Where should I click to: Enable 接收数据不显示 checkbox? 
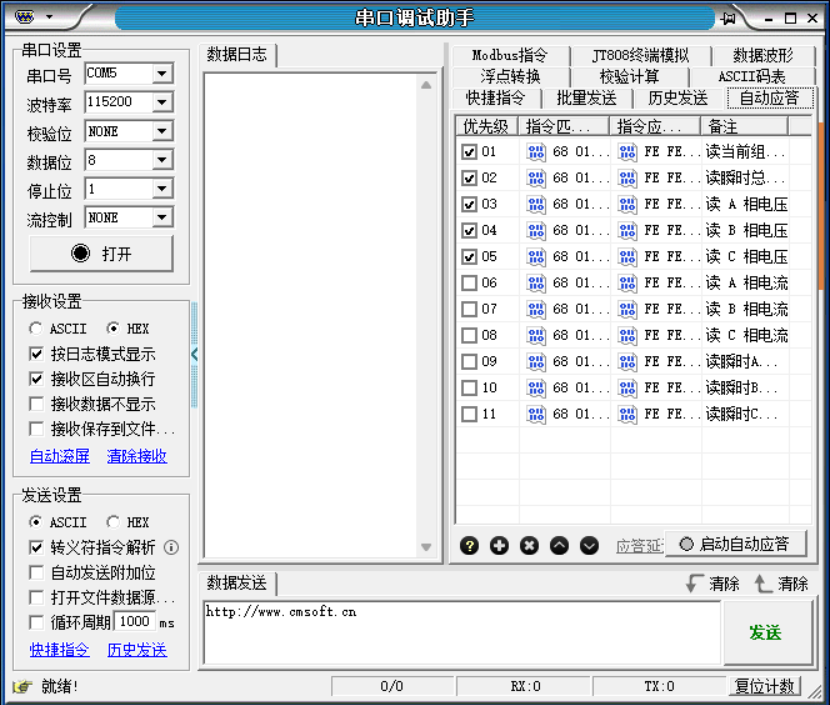click(x=36, y=404)
